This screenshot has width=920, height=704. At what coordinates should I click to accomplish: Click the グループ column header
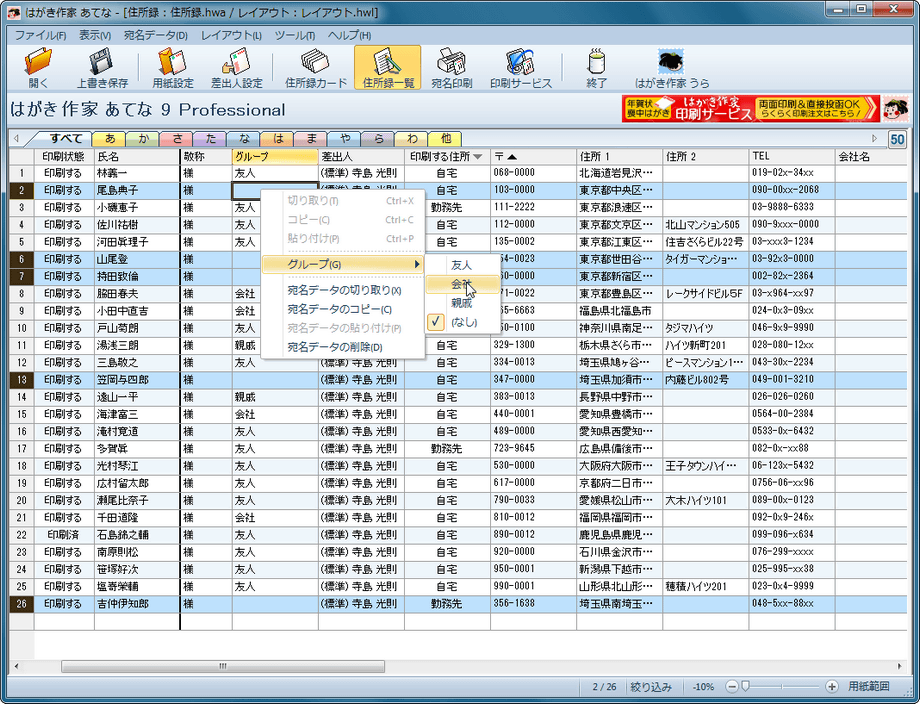pyautogui.click(x=275, y=157)
